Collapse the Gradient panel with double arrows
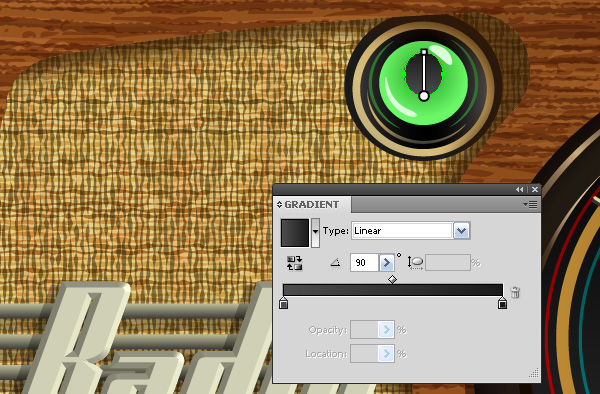600x394 pixels. pyautogui.click(x=519, y=189)
